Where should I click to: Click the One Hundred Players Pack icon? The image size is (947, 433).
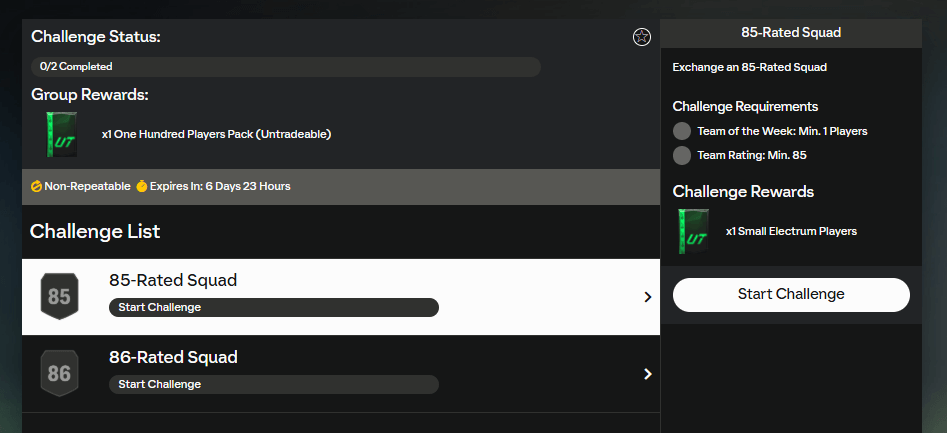pos(60,134)
